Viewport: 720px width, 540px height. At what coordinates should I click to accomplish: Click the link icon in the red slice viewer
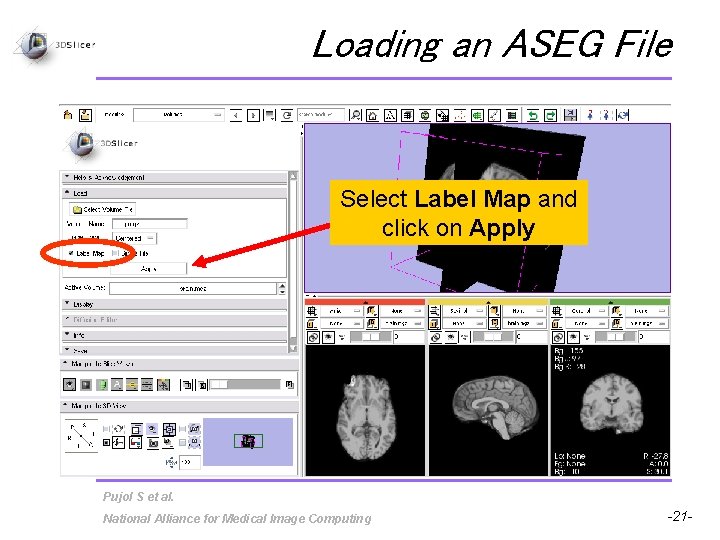click(x=313, y=338)
